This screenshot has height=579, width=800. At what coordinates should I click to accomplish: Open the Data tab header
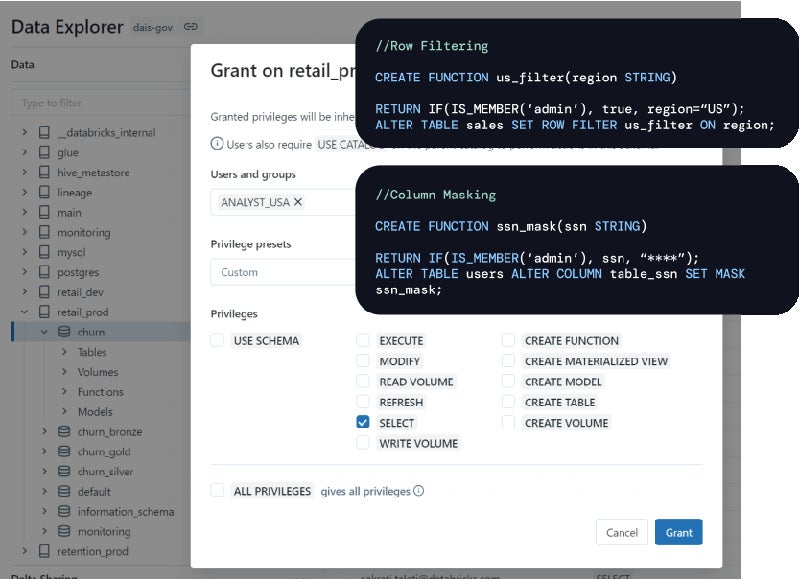(x=22, y=64)
